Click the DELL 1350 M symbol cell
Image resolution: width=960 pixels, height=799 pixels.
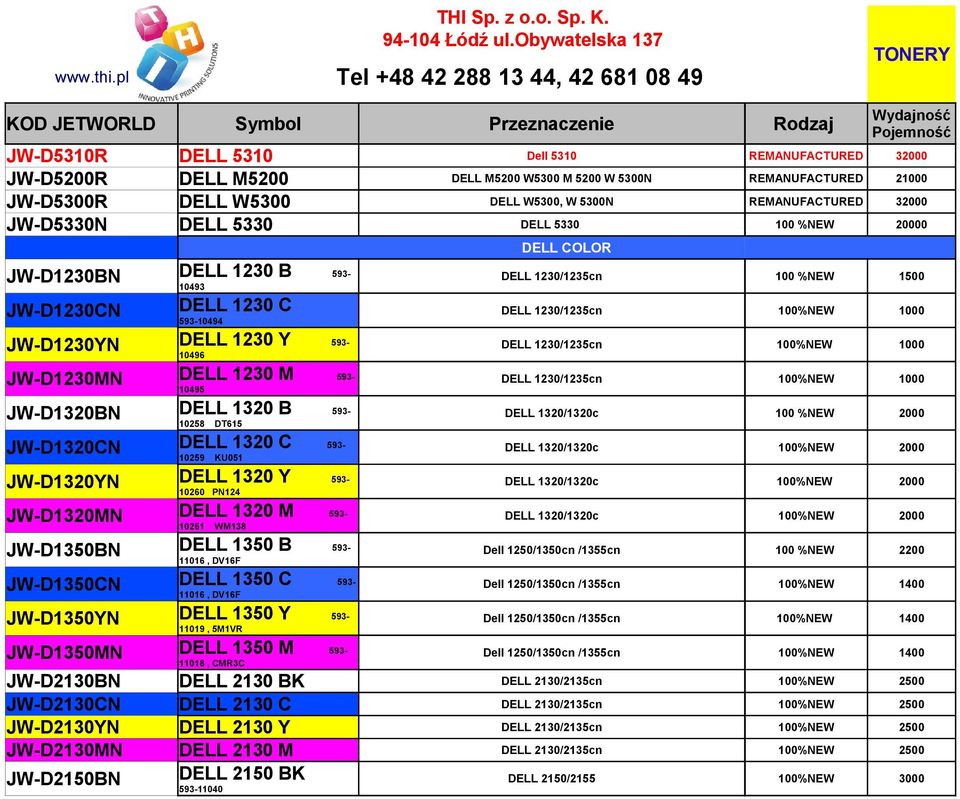click(x=268, y=653)
